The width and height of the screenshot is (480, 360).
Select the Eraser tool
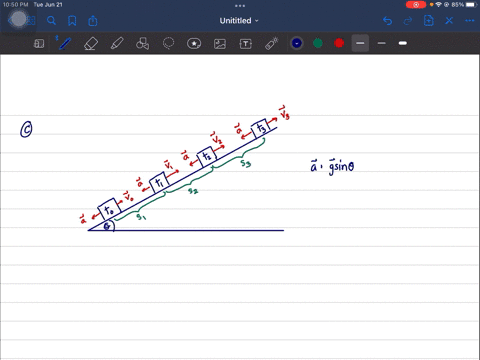tap(91, 43)
